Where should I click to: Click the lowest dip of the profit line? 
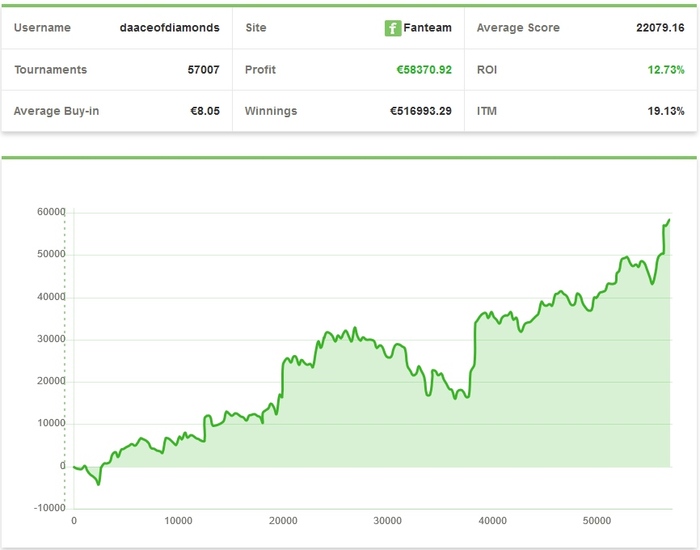point(99,484)
